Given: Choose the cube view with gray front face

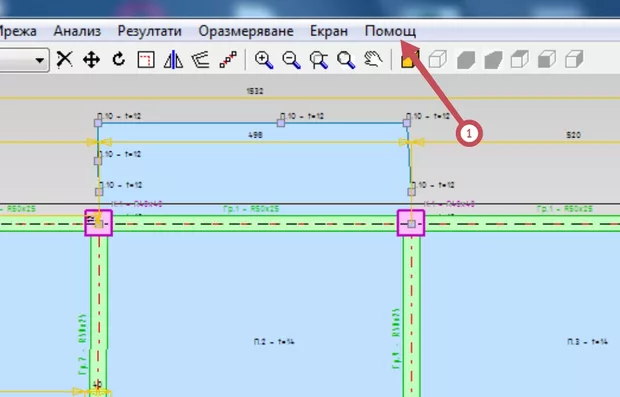Looking at the screenshot, I should coord(547,60).
